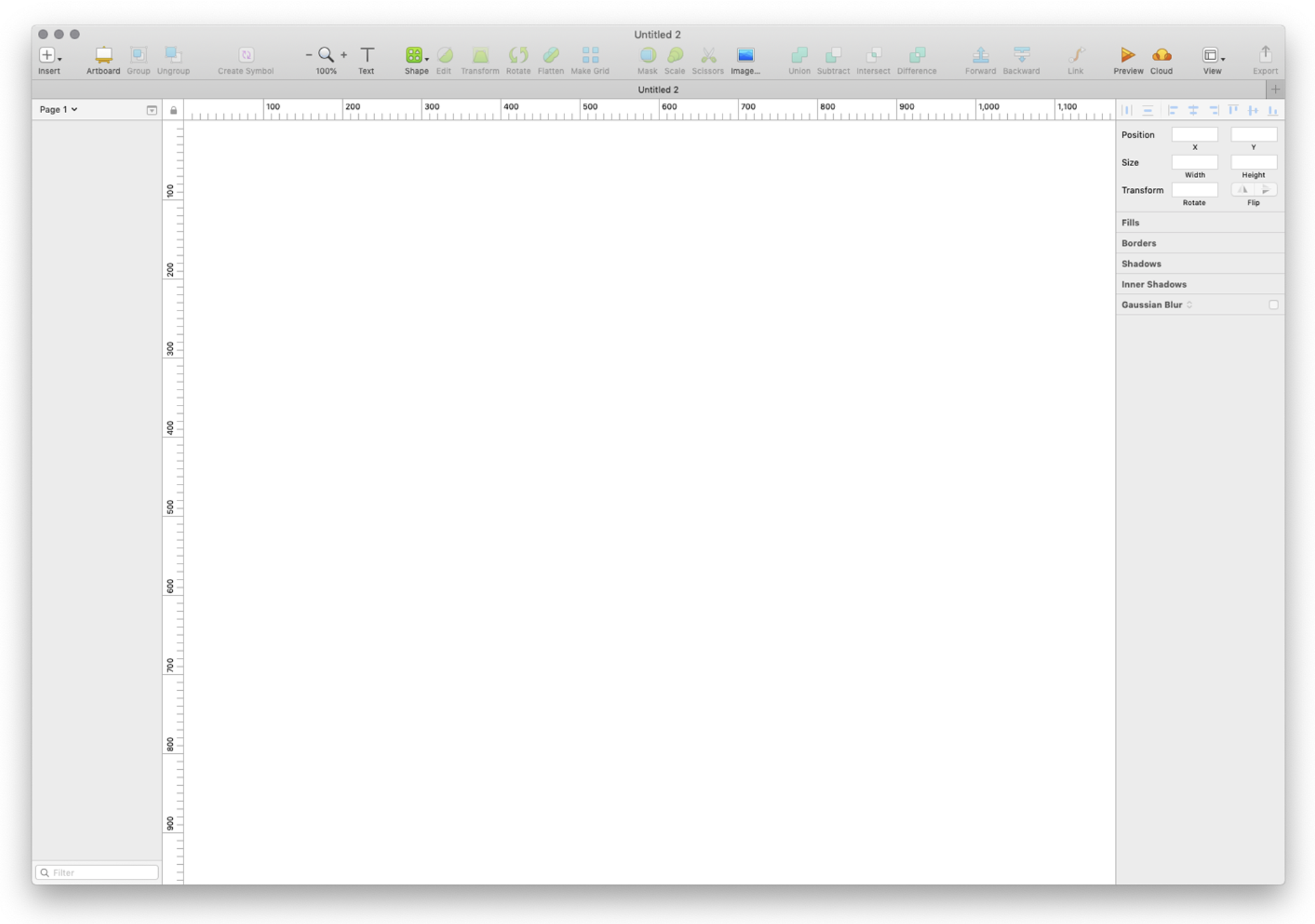Click the Size Width field
Image resolution: width=1315 pixels, height=924 pixels.
coord(1195,162)
